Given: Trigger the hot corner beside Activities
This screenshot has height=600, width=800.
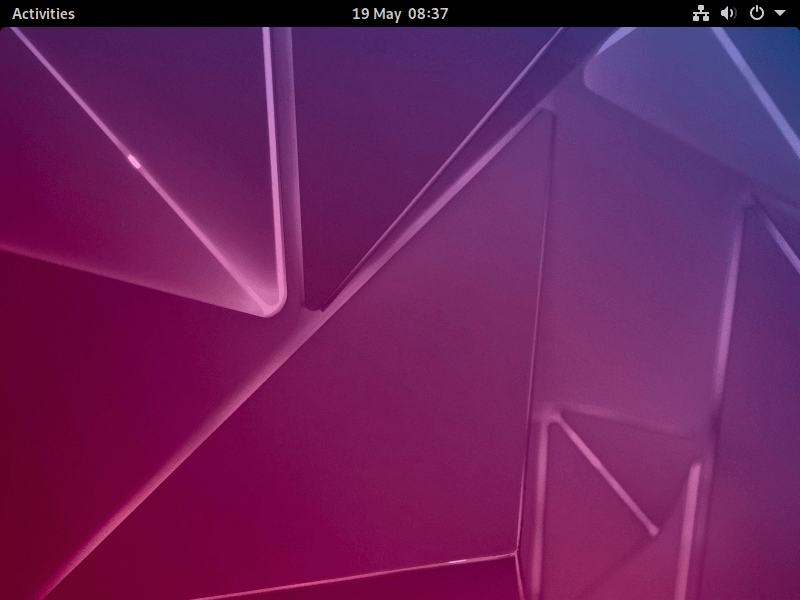Looking at the screenshot, I should [1, 1].
